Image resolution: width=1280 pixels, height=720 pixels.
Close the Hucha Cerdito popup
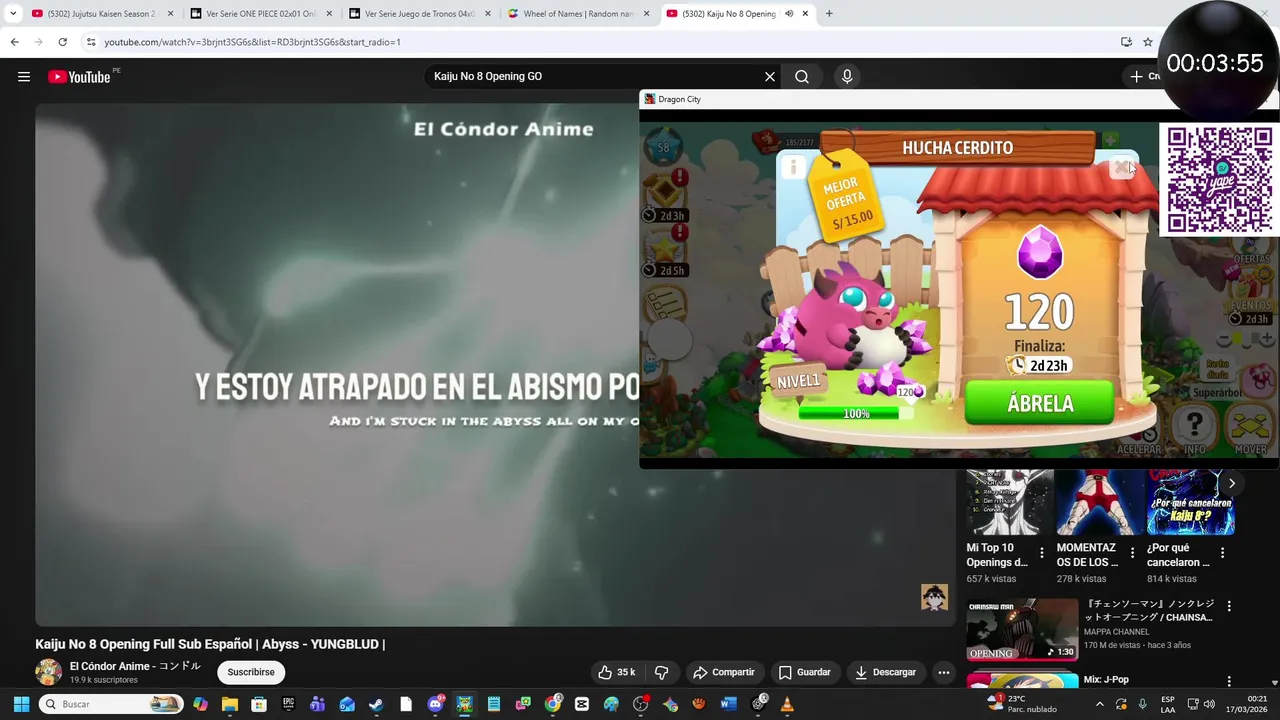1123,168
